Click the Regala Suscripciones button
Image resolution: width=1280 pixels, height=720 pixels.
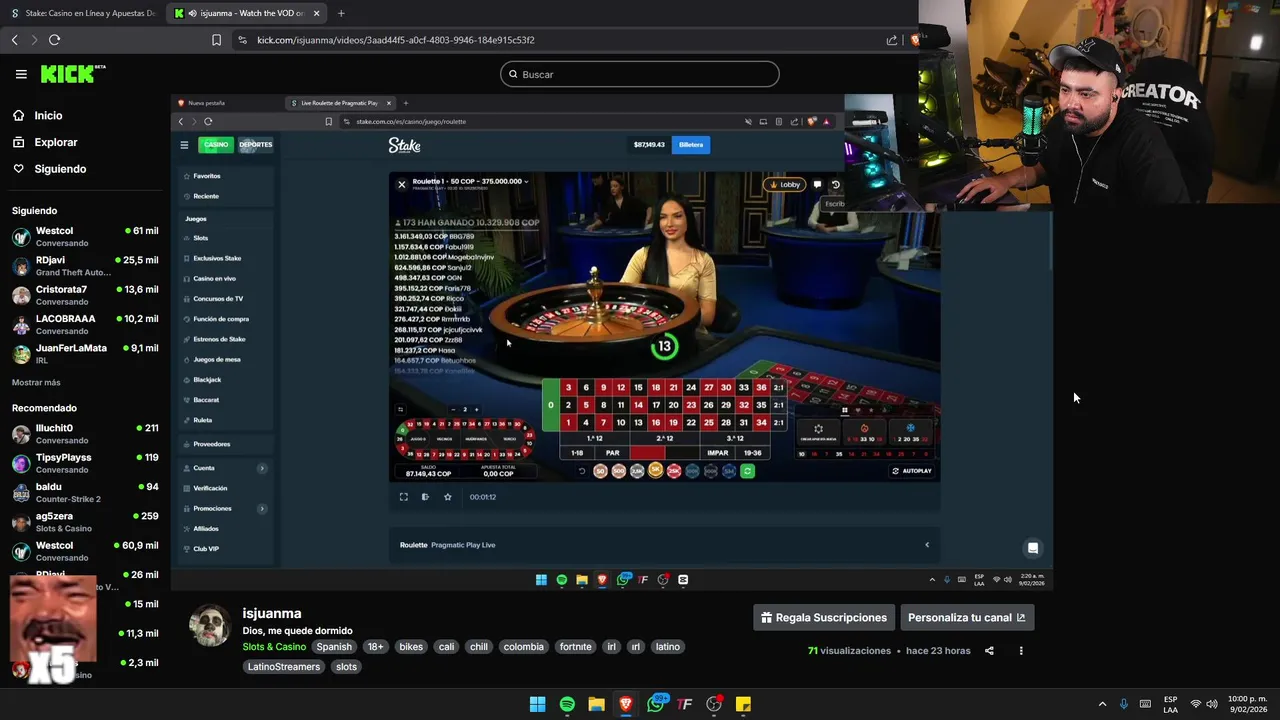point(823,618)
